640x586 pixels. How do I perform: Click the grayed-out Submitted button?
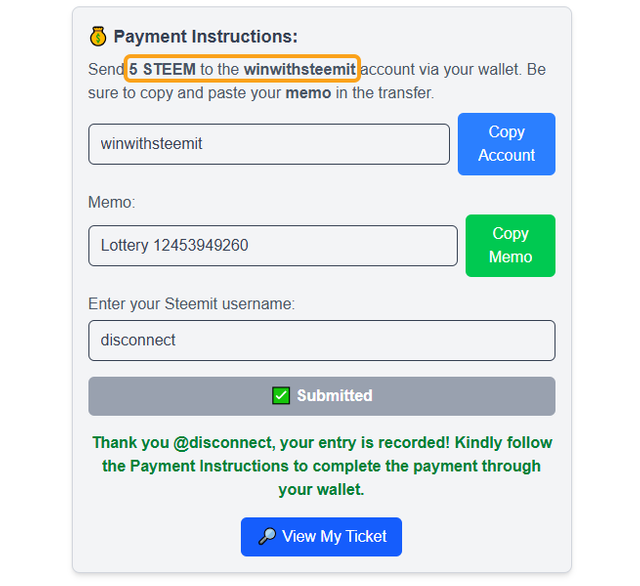coord(322,396)
